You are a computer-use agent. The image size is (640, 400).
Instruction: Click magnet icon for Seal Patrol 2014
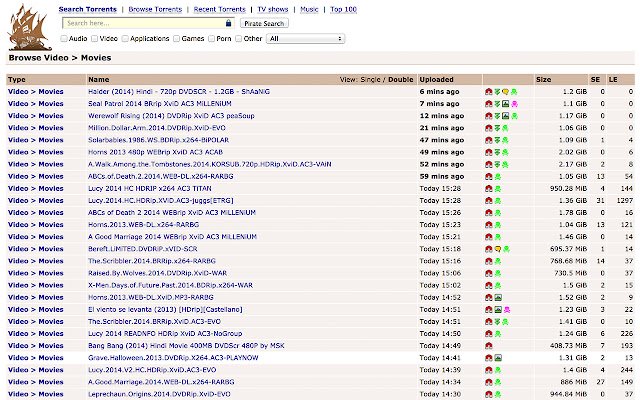[489, 104]
